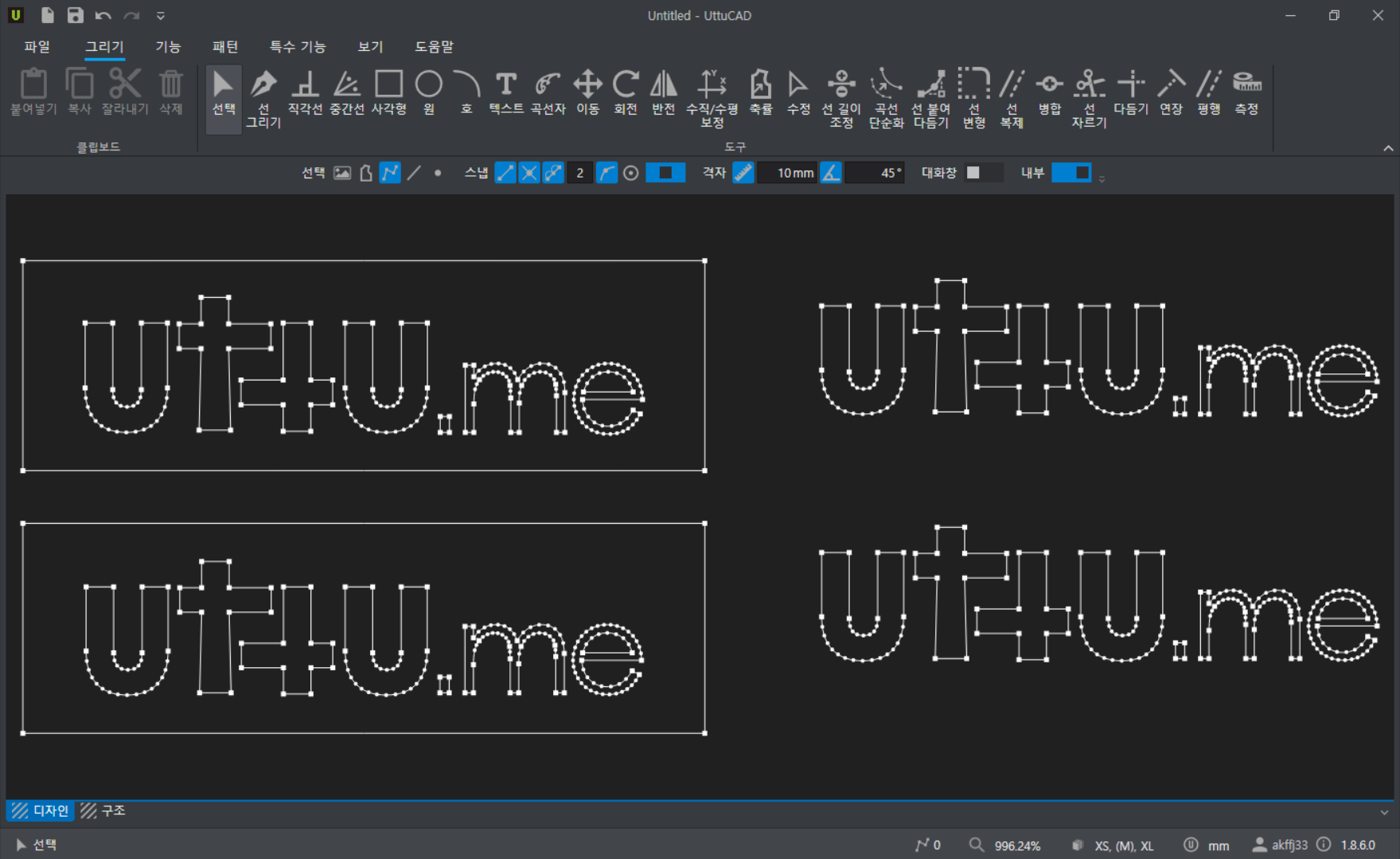This screenshot has height=859, width=1400.
Task: Click the 복사 copy icon
Action: click(x=80, y=93)
